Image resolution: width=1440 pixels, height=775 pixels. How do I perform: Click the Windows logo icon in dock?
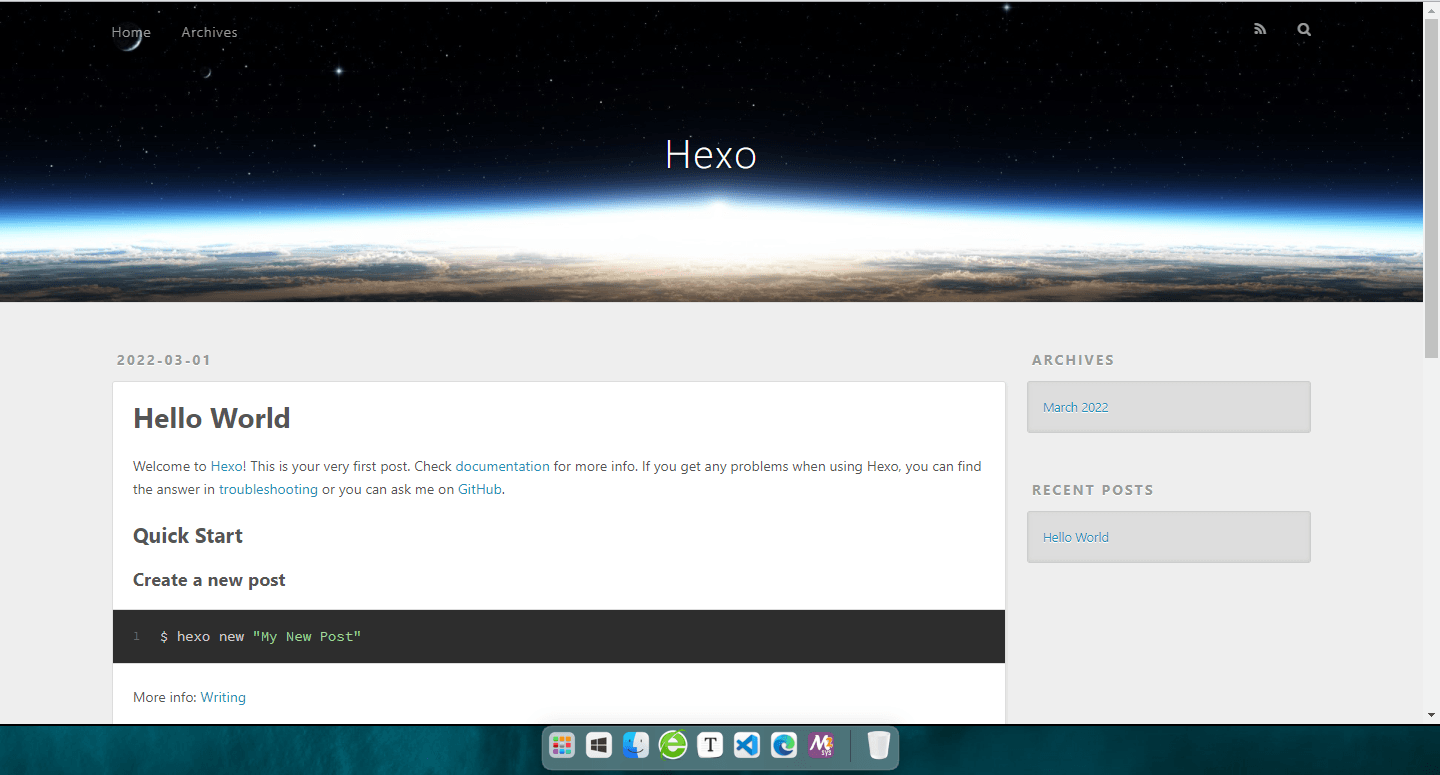pos(599,745)
